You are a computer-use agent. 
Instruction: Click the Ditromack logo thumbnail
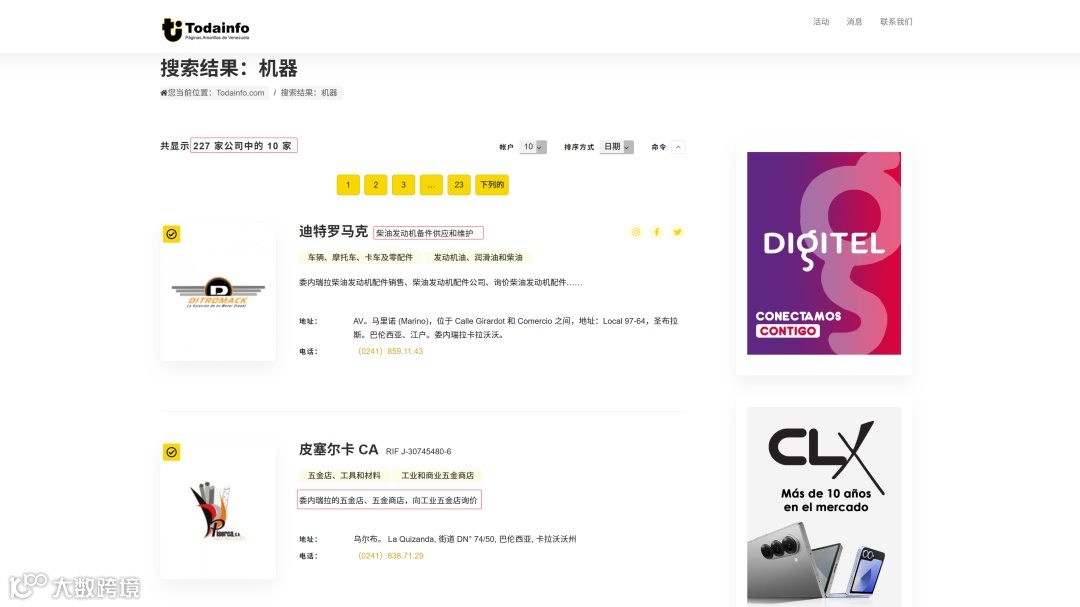pyautogui.click(x=218, y=293)
